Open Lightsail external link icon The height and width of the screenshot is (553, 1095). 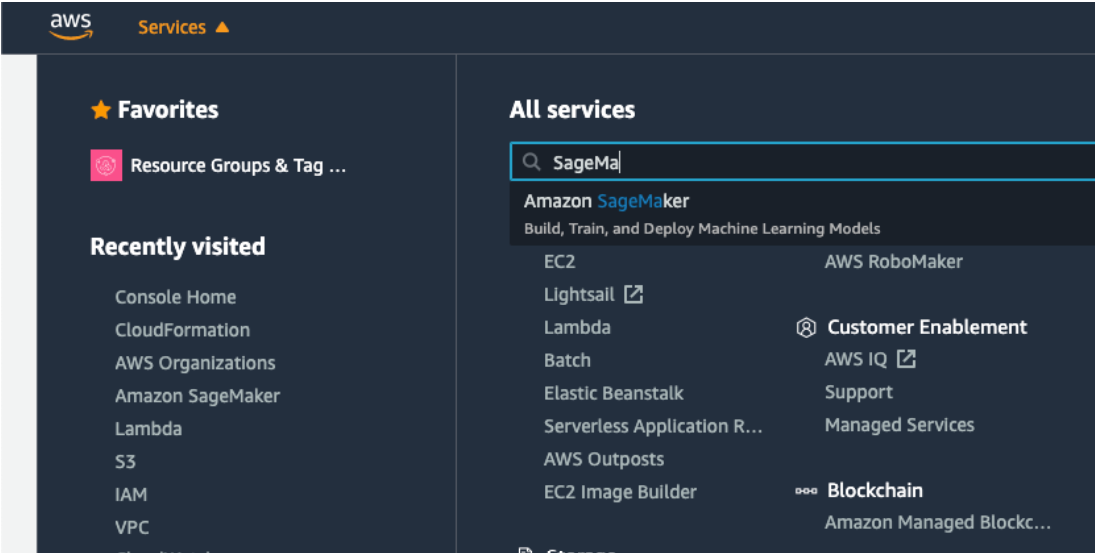point(633,294)
